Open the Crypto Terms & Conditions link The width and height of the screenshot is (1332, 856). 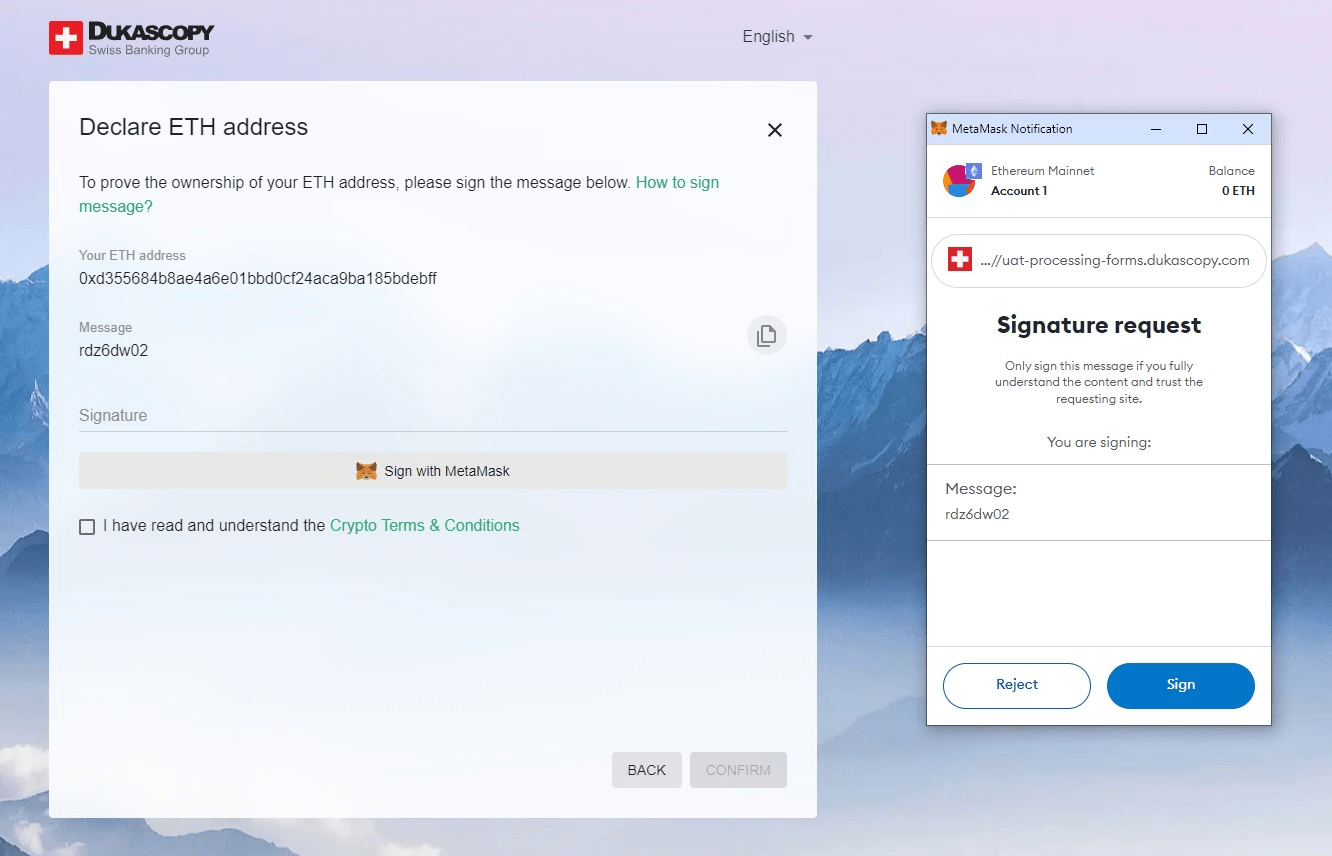[x=425, y=526]
